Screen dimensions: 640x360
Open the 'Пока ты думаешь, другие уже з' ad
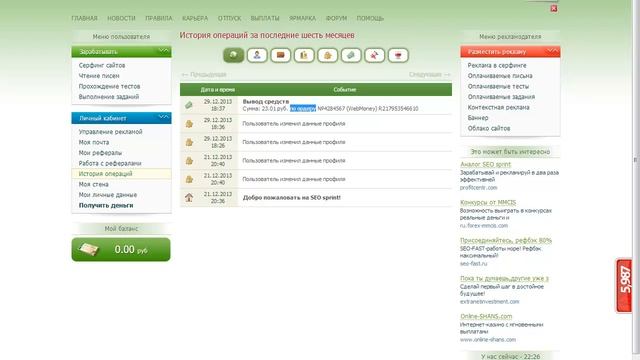(x=504, y=278)
